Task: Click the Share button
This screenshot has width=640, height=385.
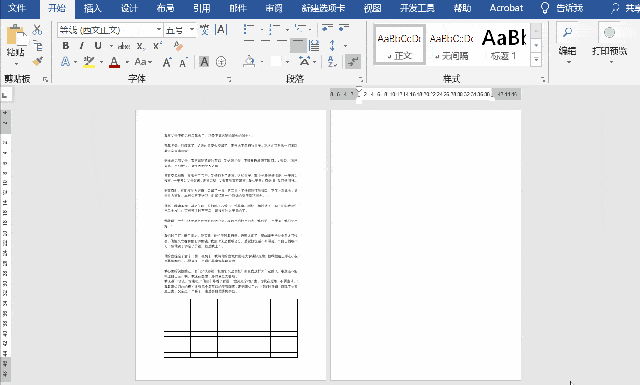Action: pos(625,8)
